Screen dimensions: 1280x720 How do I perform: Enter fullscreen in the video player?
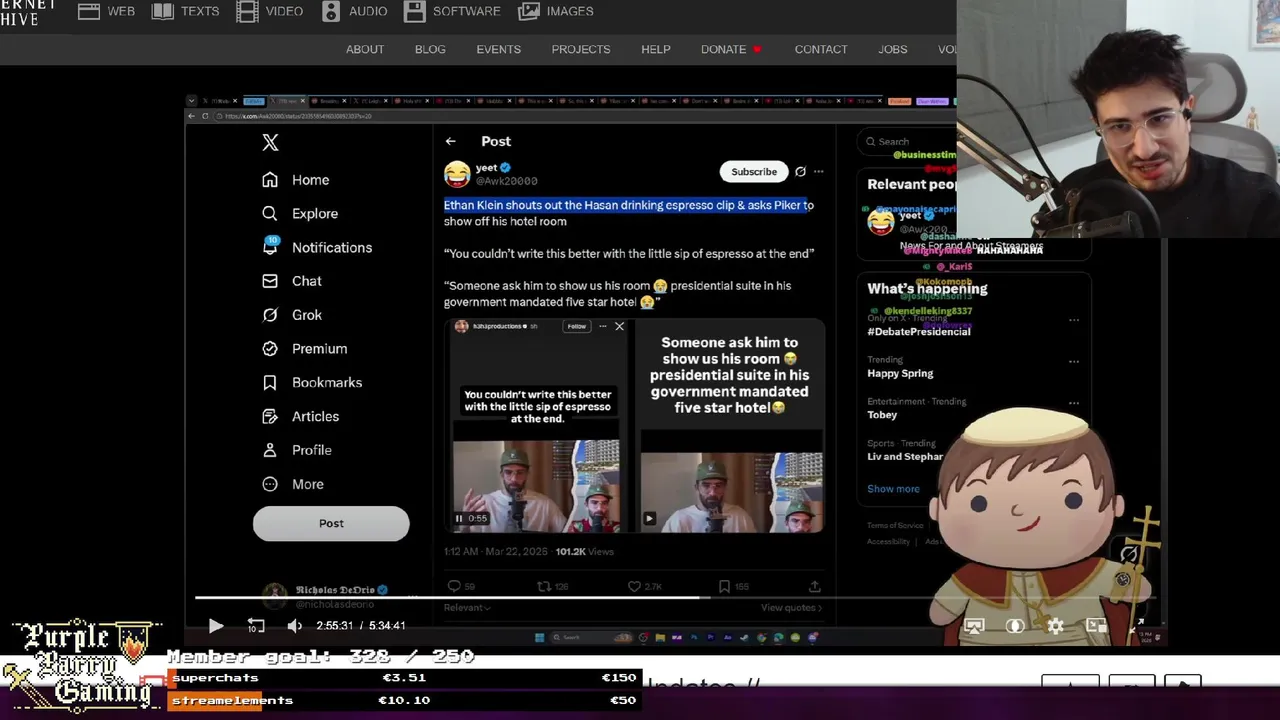1137,626
